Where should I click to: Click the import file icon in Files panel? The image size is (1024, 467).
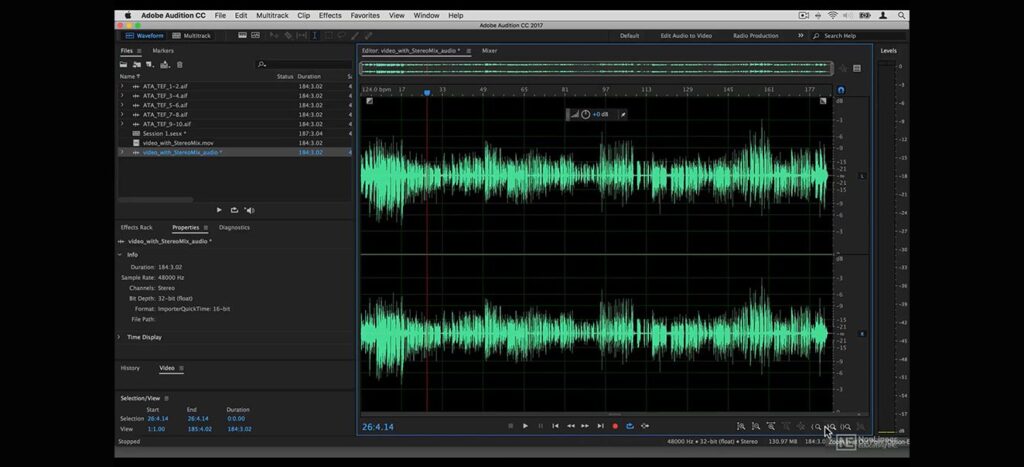tap(137, 65)
